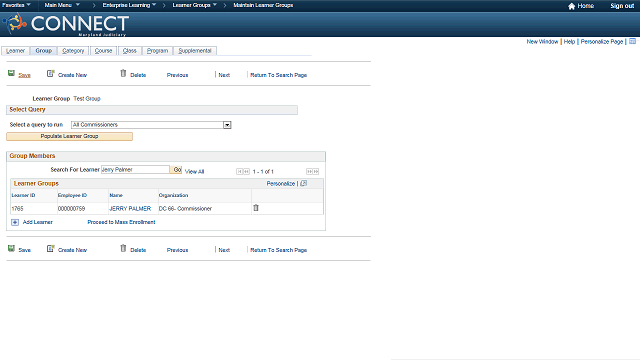Click Personalize Page link
Viewport: 640px width, 360px height.
pyautogui.click(x=602, y=42)
